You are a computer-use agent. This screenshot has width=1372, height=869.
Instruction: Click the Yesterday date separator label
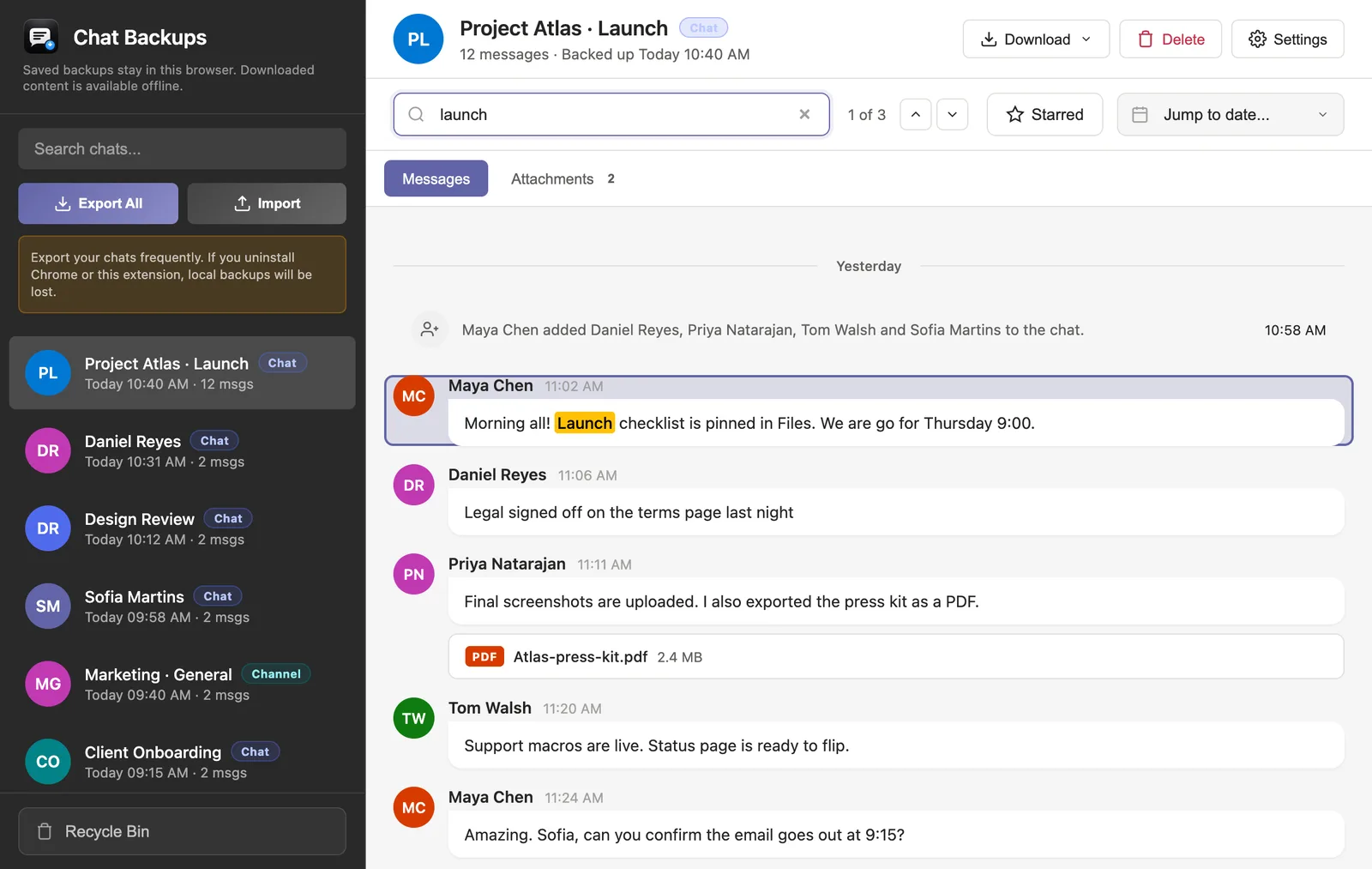869,266
